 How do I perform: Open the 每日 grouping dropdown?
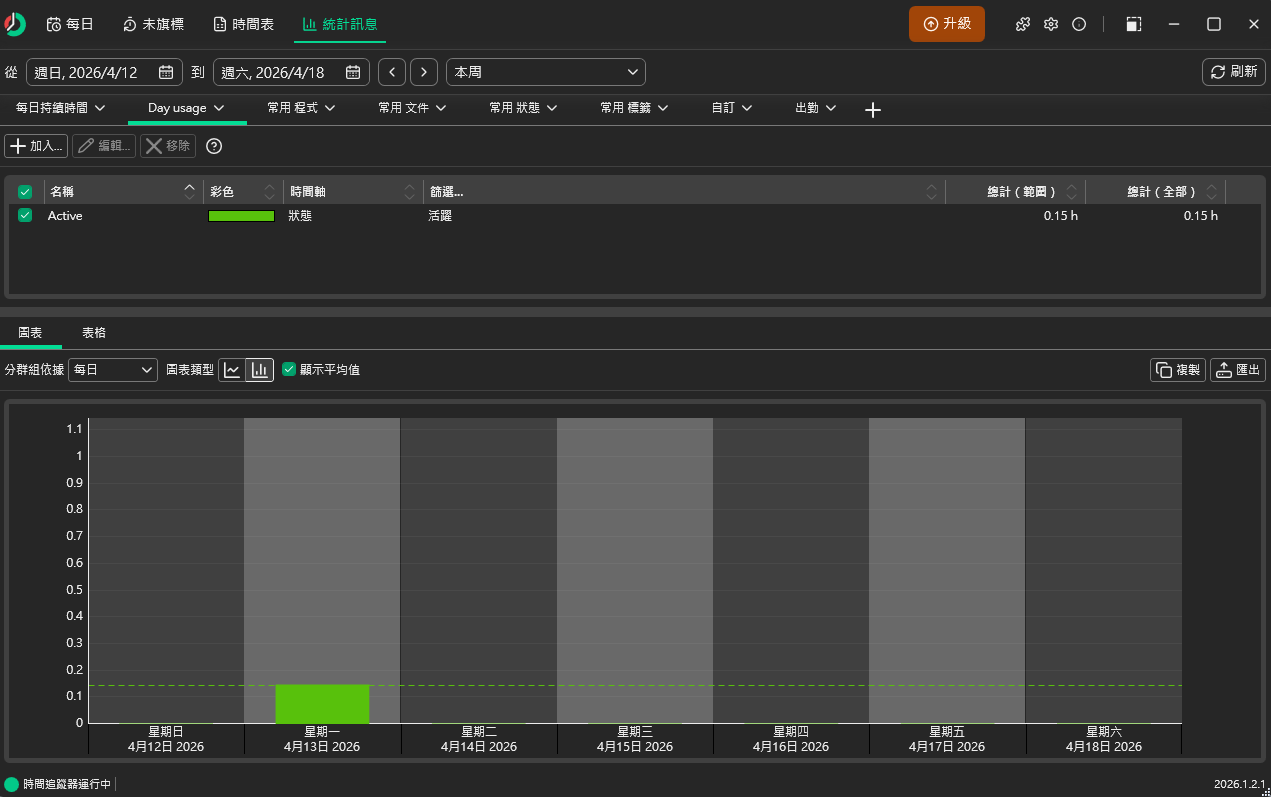pos(112,370)
